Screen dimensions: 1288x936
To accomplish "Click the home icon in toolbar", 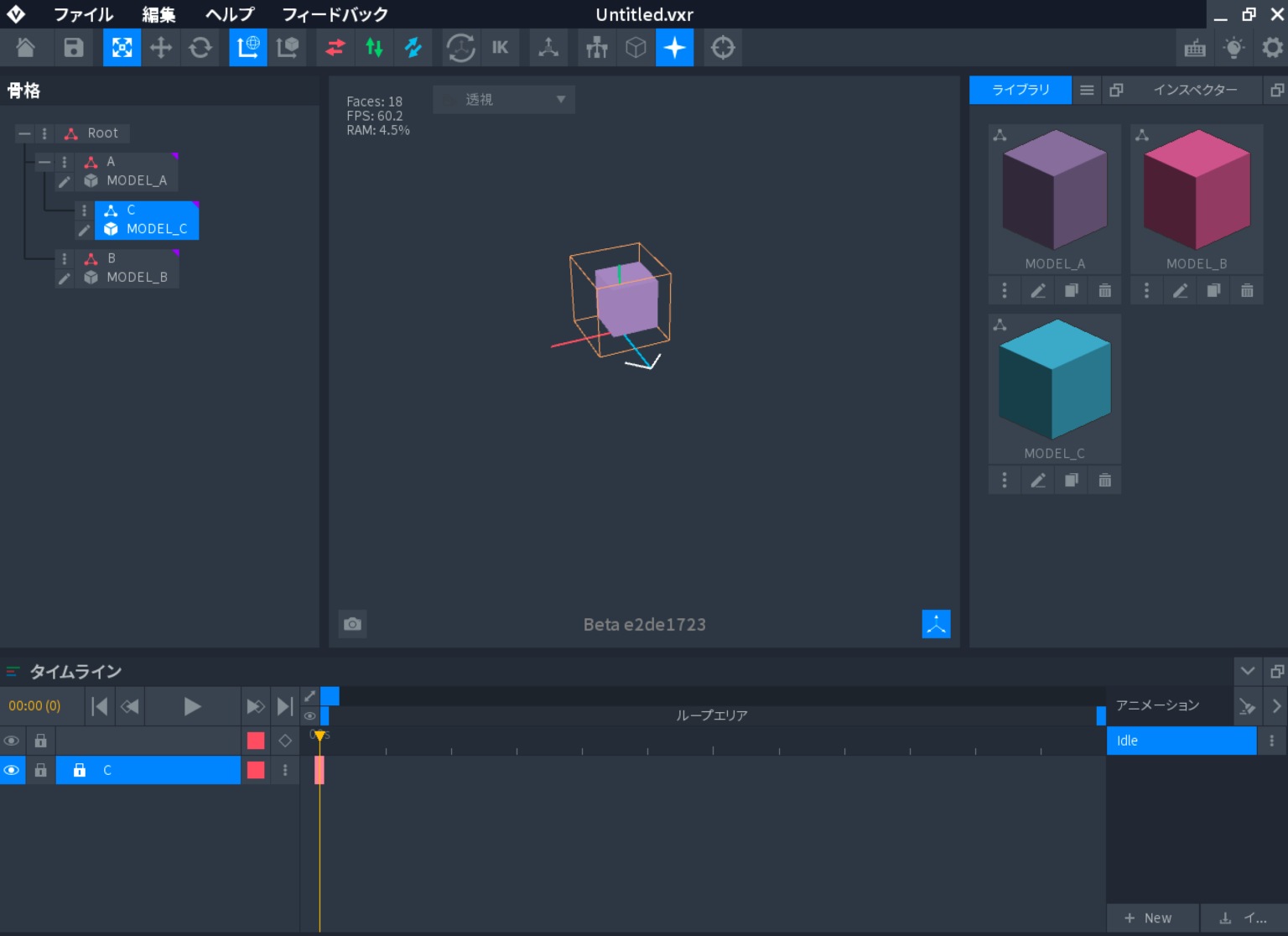I will 26,48.
